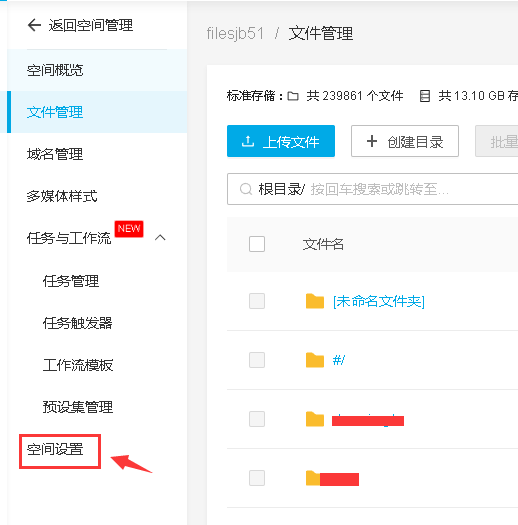Click the folder icon beside [未命名文件夹]

[x=315, y=301]
